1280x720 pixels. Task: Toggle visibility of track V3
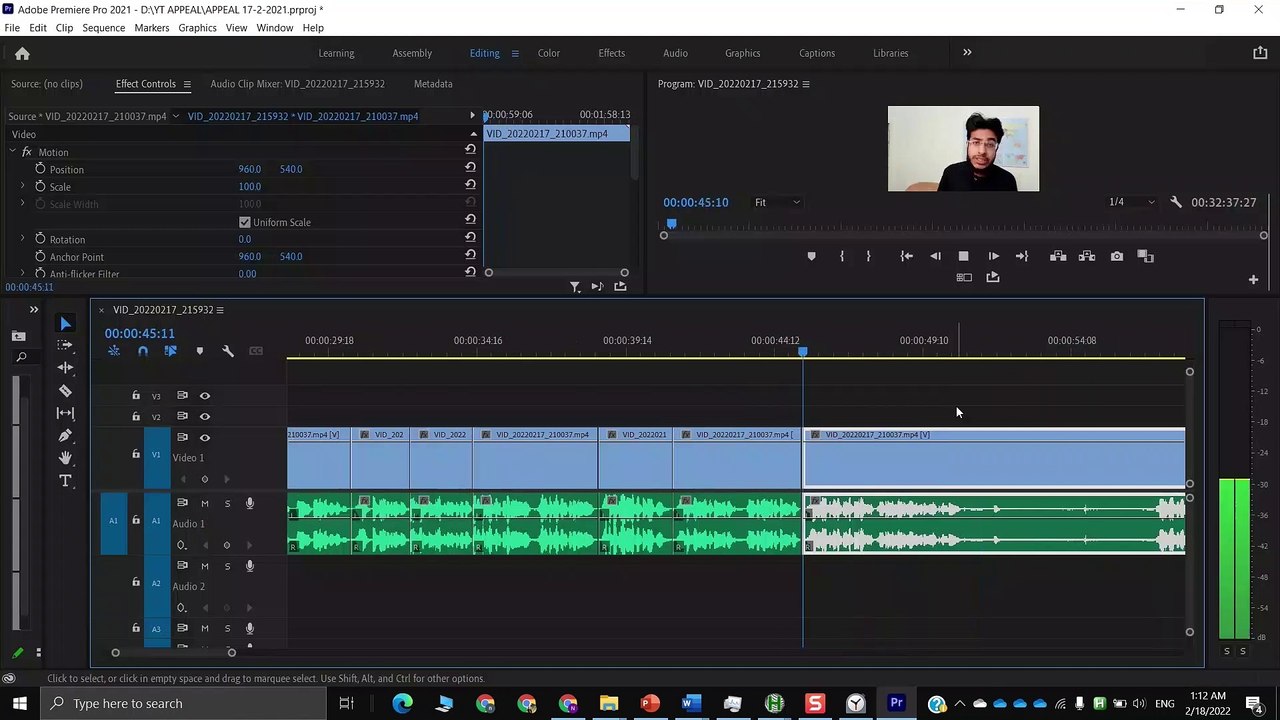[x=205, y=396]
